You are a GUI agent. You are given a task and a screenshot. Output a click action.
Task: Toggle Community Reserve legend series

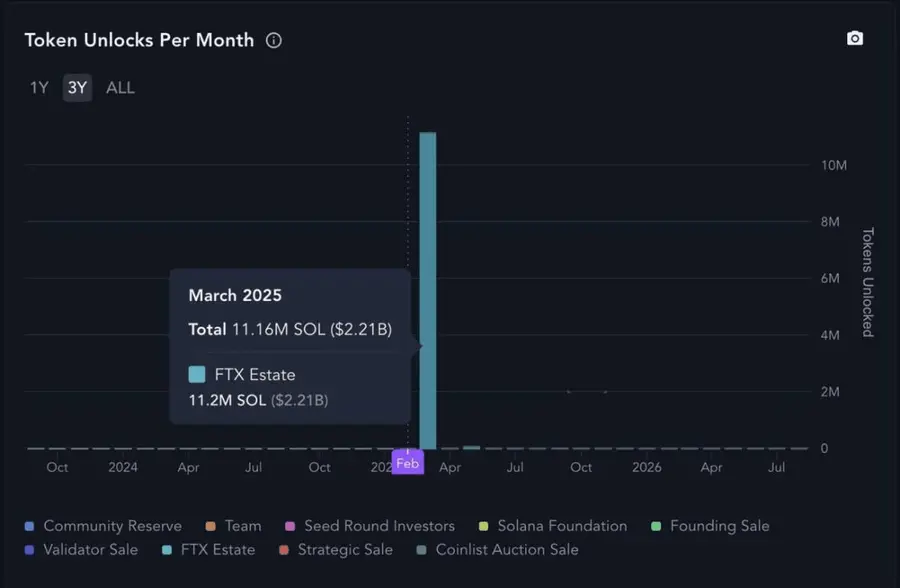pyautogui.click(x=112, y=526)
